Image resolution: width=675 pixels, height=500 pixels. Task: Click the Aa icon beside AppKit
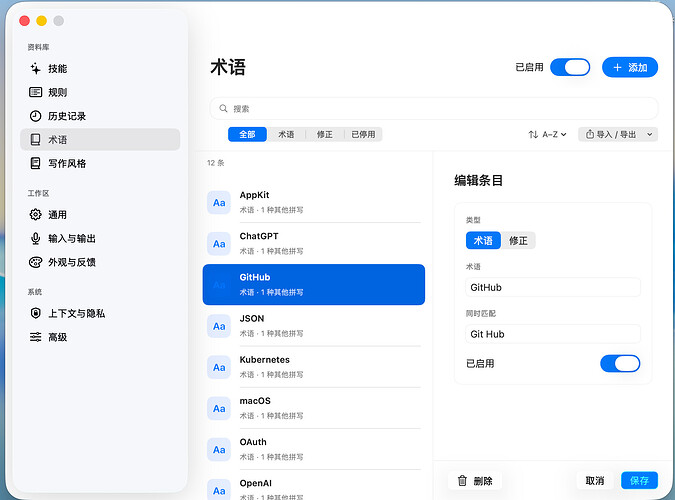pos(219,203)
